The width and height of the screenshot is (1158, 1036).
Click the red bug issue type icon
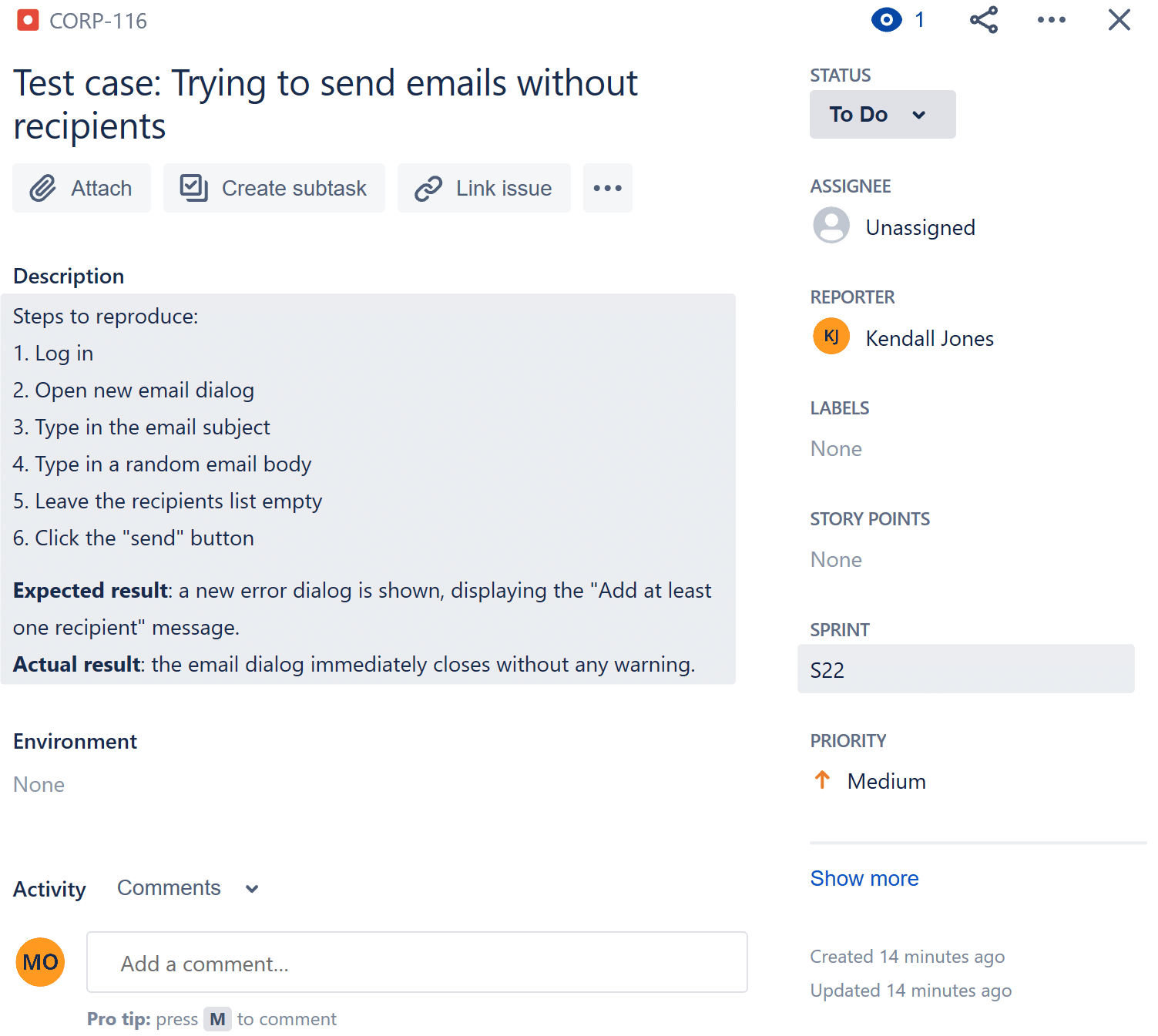point(28,20)
